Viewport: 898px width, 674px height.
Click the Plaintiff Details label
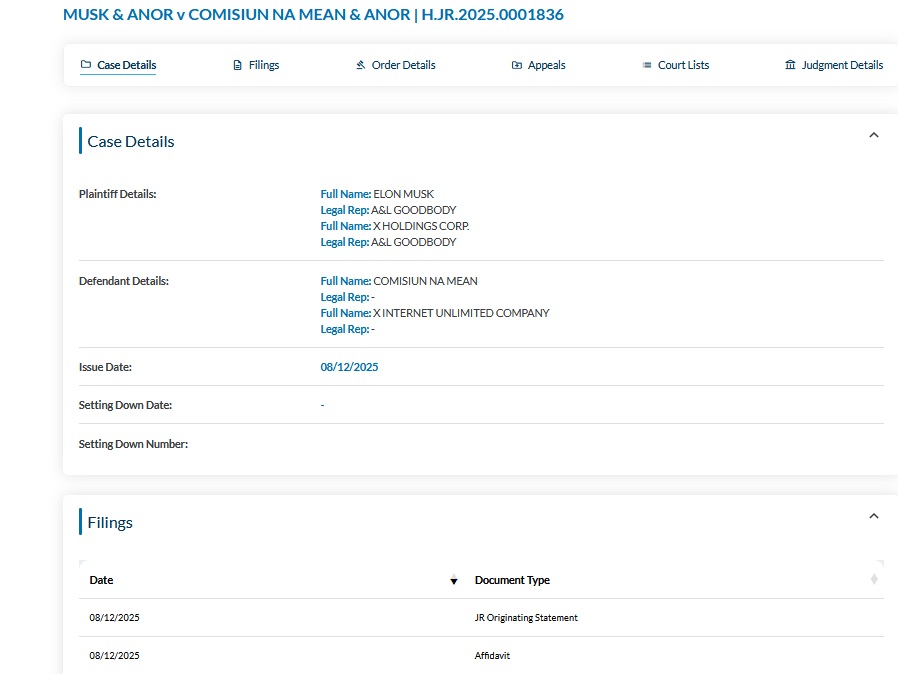(x=117, y=194)
